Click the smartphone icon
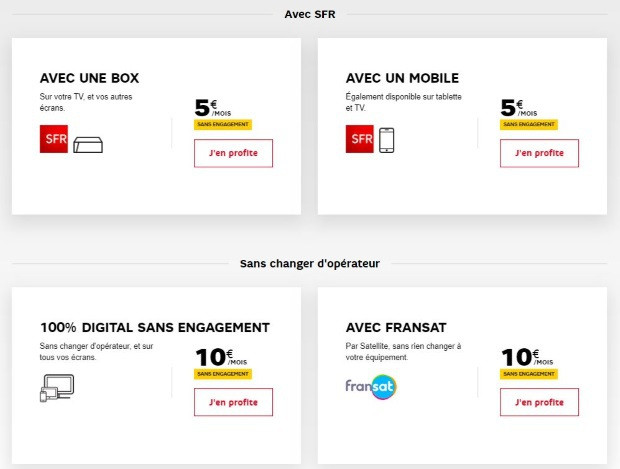 386,140
